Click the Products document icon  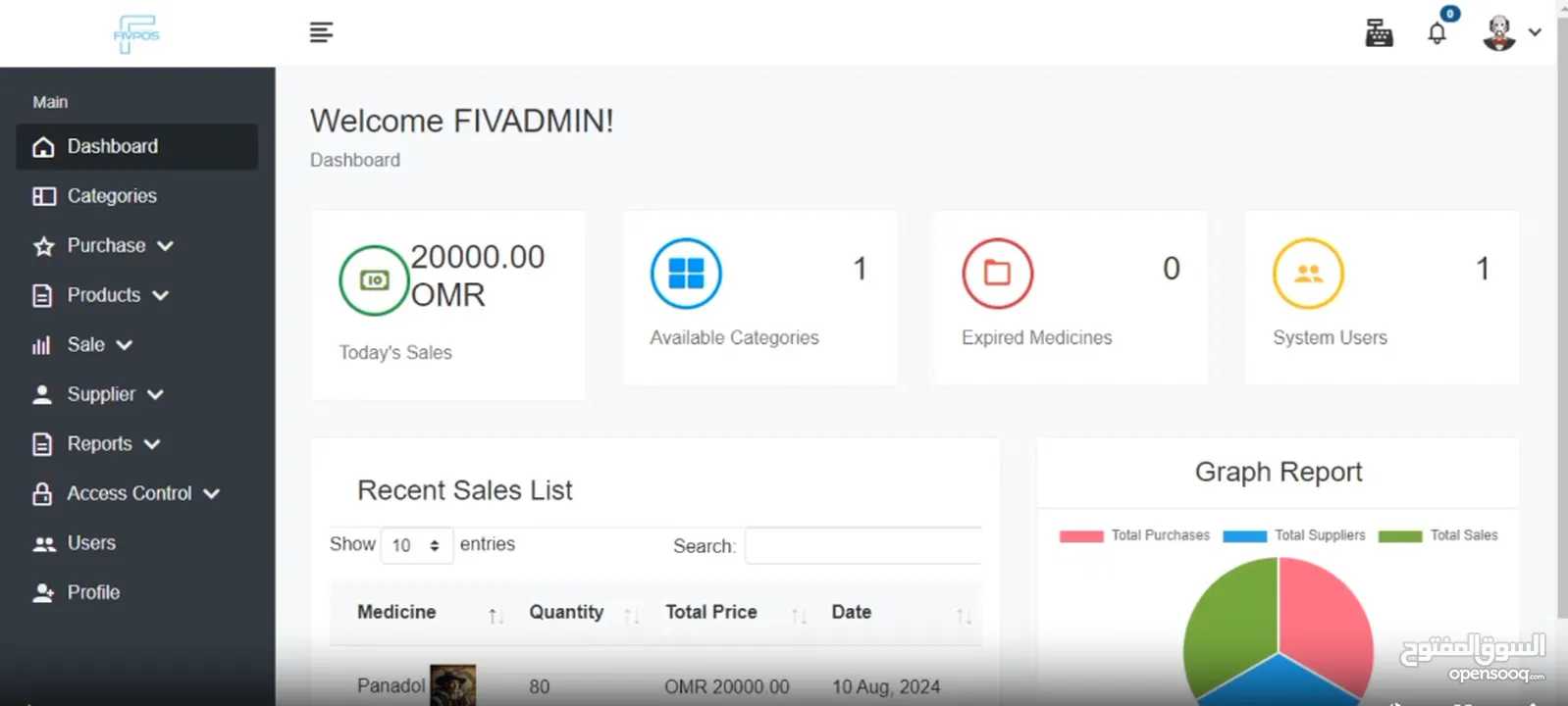(x=42, y=295)
